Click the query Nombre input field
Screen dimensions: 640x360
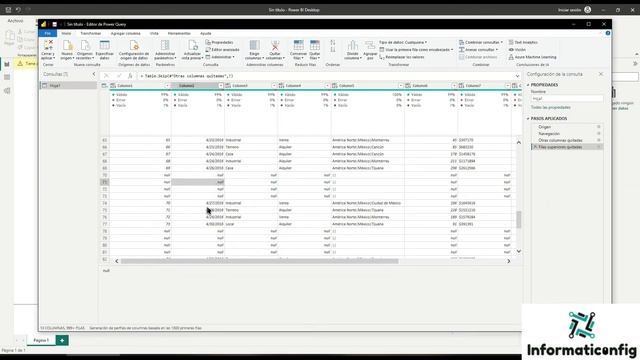coord(567,98)
